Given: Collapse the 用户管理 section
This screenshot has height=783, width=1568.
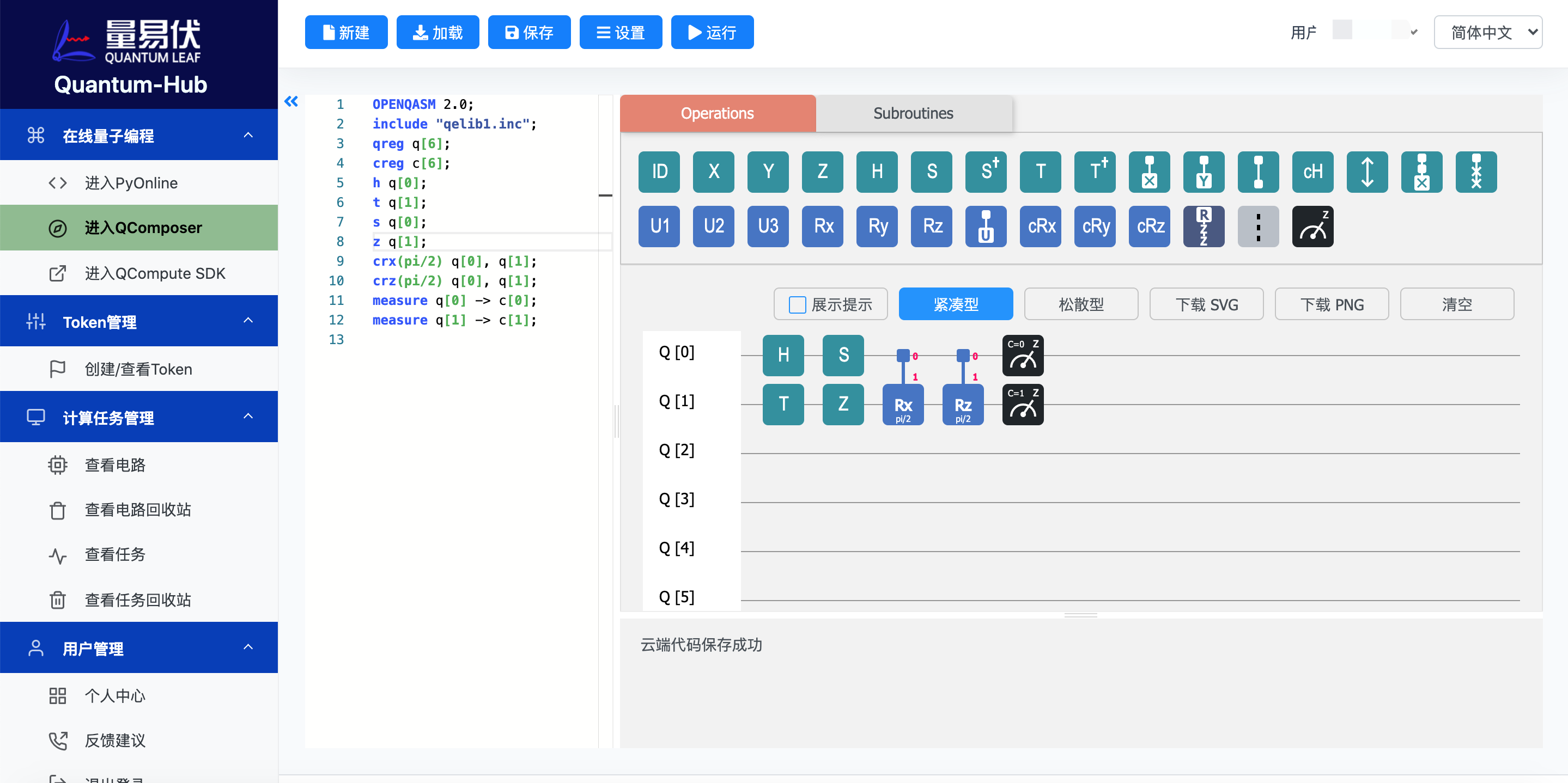Looking at the screenshot, I should pos(139,647).
